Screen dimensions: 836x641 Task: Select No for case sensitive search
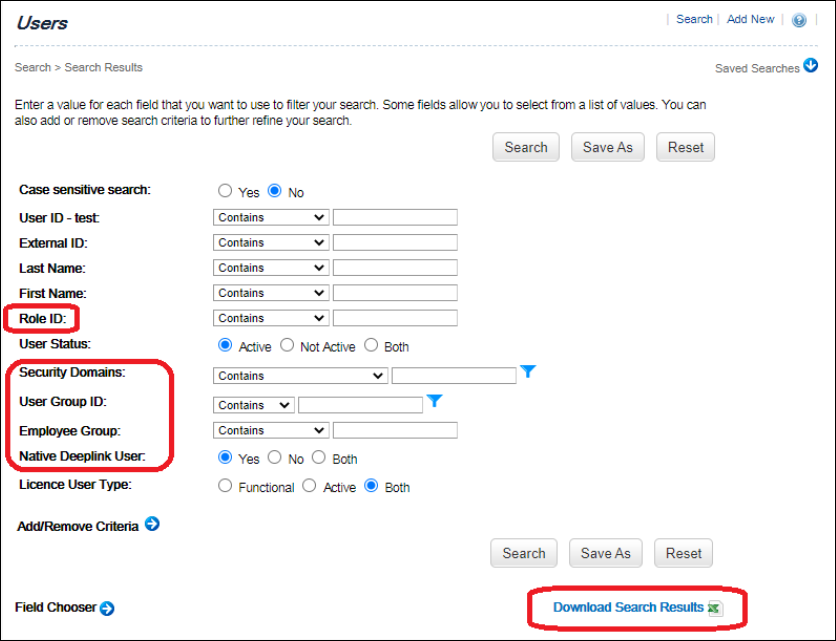coord(275,190)
